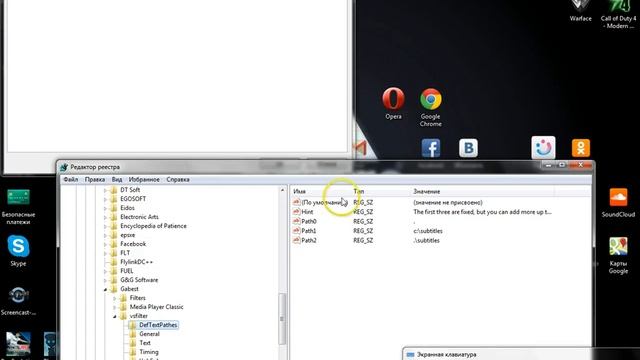Viewport: 640px width, 360px height.
Task: Click the Facebook registry folder icon
Action: tap(114, 244)
